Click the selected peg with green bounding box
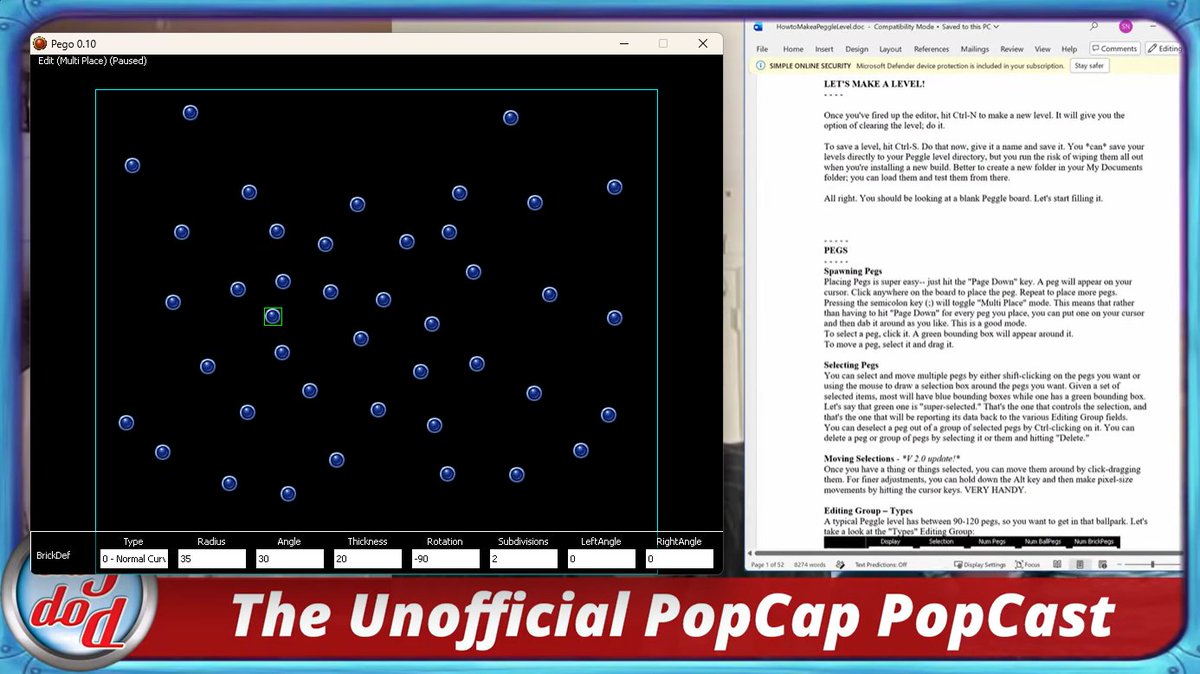1200x674 pixels. click(x=273, y=316)
